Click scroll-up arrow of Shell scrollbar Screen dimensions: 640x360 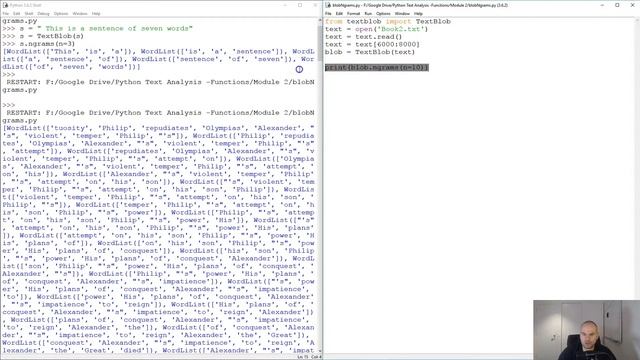click(320, 20)
